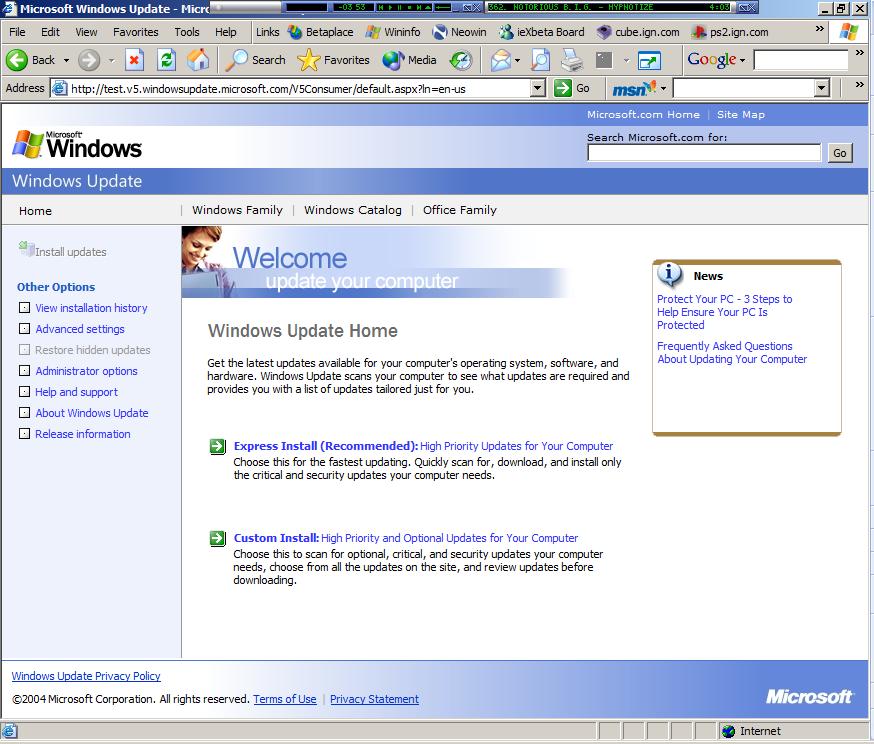Stop page loading with the red X icon
The width and height of the screenshot is (874, 744).
pos(135,62)
